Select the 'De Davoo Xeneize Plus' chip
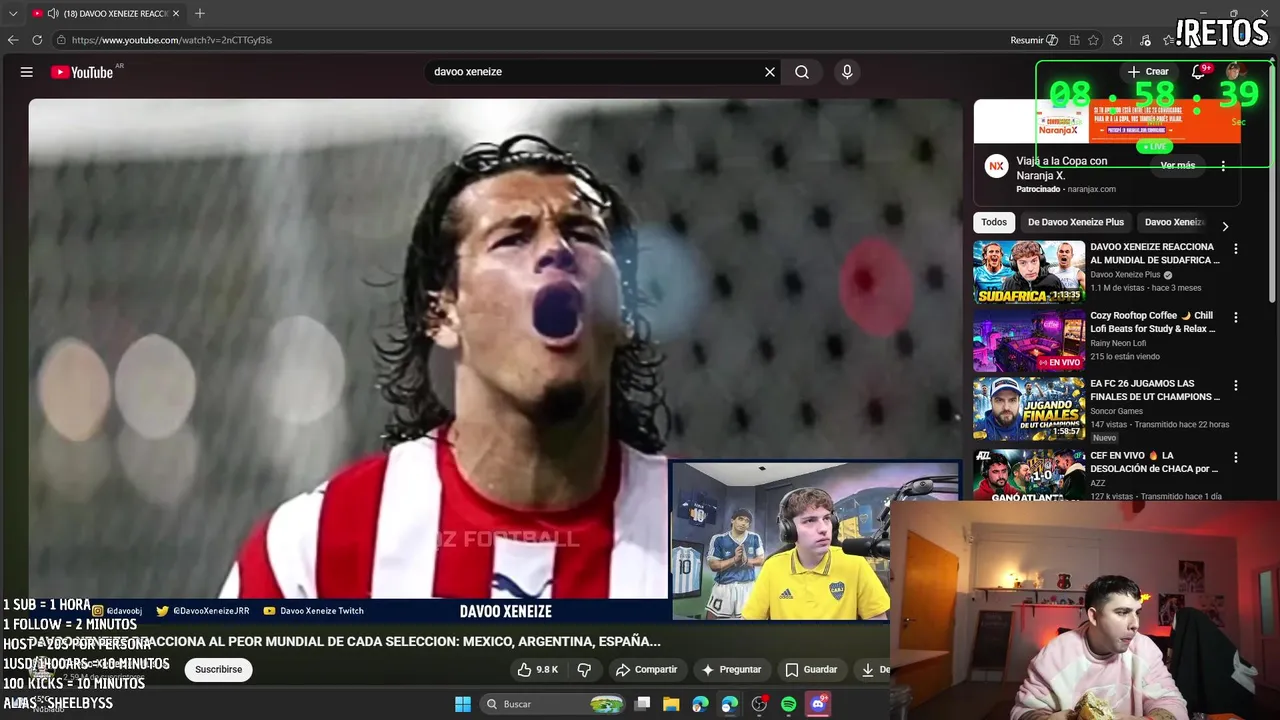The width and height of the screenshot is (1280, 720). pos(1076,222)
